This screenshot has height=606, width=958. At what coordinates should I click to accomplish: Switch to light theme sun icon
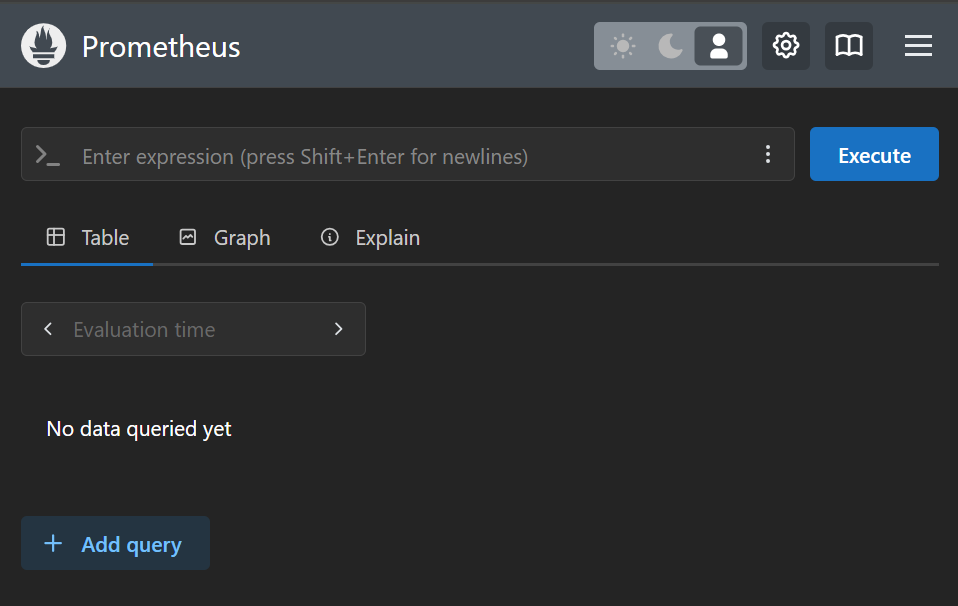tap(623, 46)
